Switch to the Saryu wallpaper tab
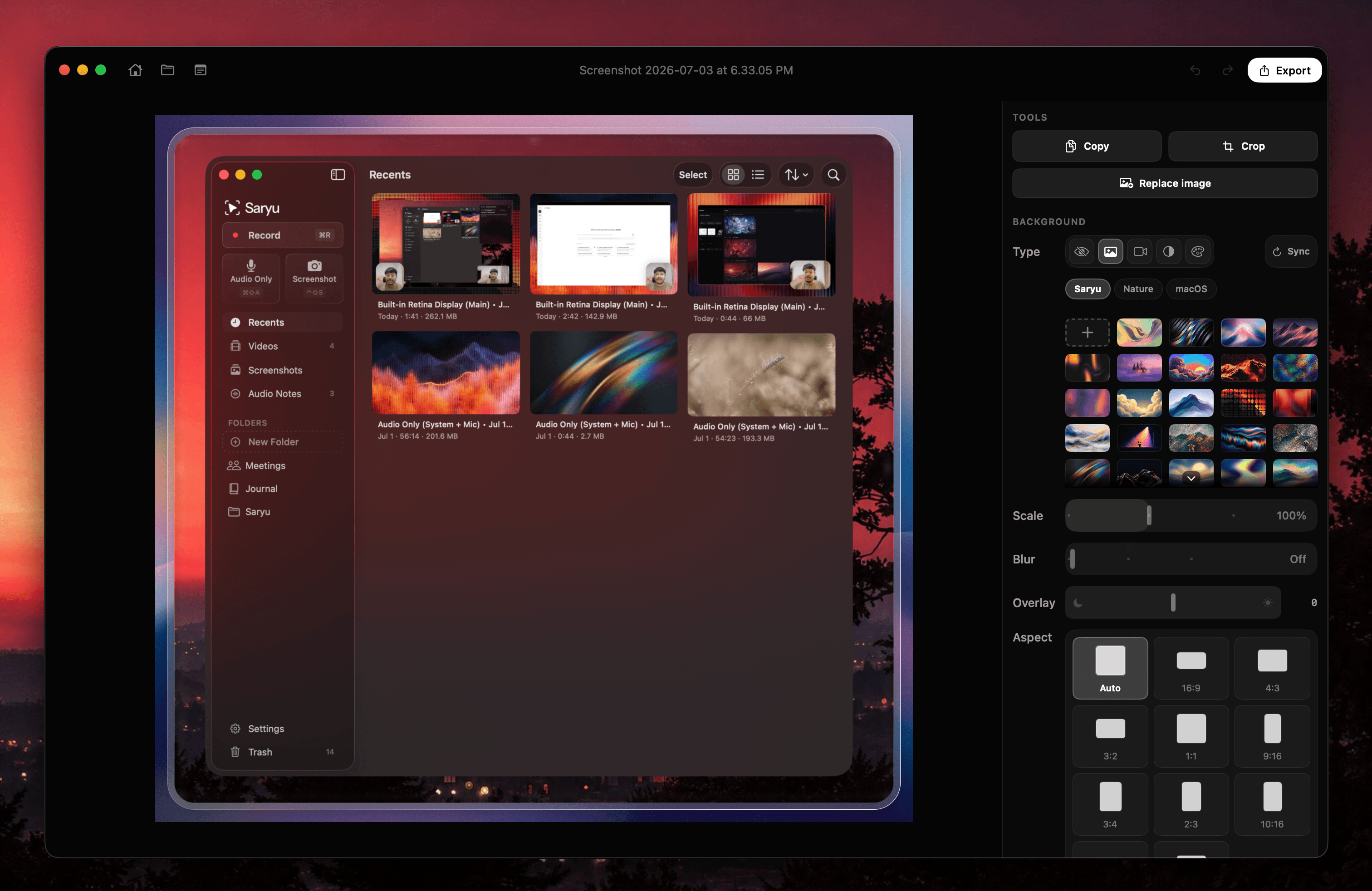Screen dimensions: 1372x891 click(x=1087, y=289)
